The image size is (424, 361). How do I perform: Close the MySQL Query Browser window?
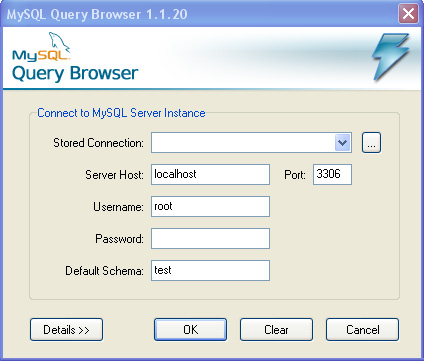[408, 14]
